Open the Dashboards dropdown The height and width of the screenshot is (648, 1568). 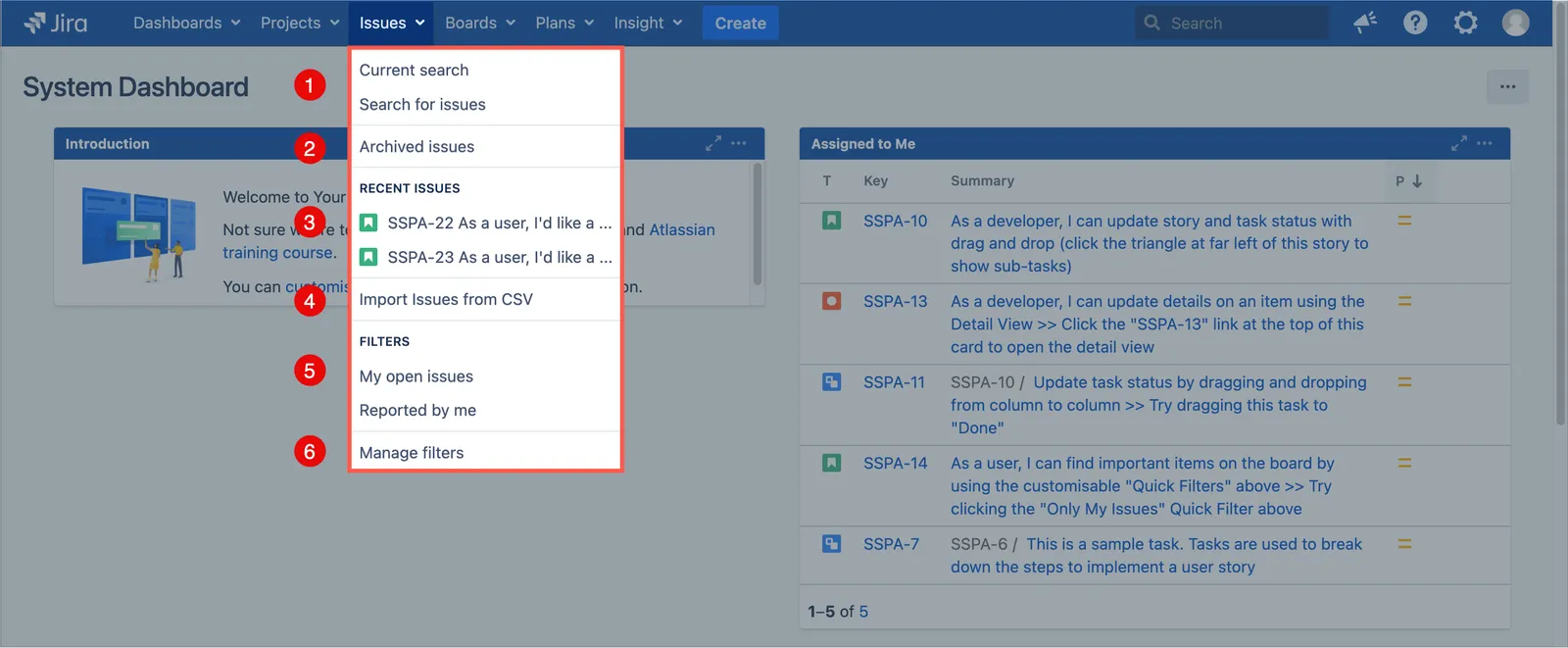[186, 23]
